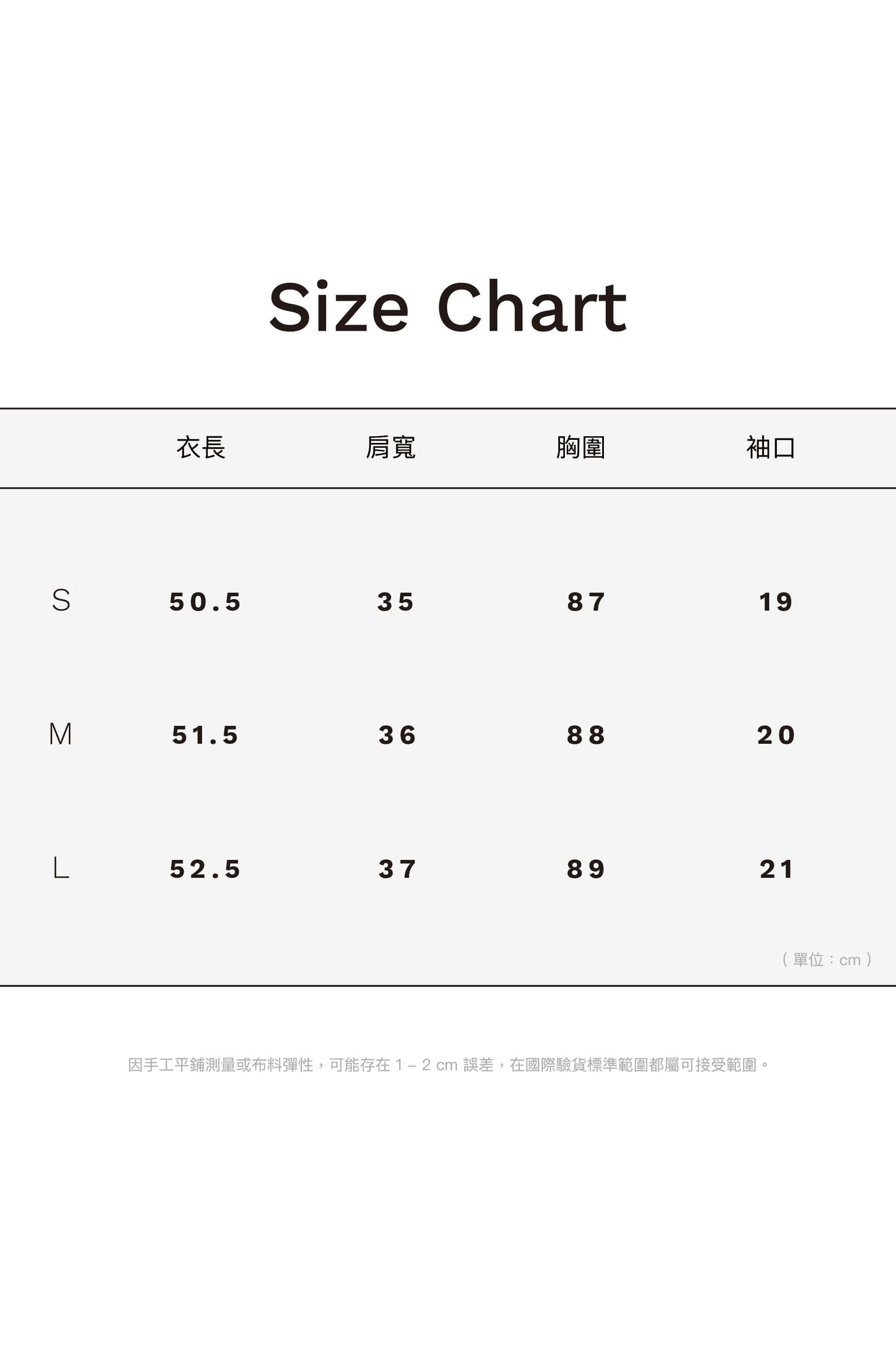Screen dimensions: 896x1345
Task: Select the S size row label
Action: (61, 601)
